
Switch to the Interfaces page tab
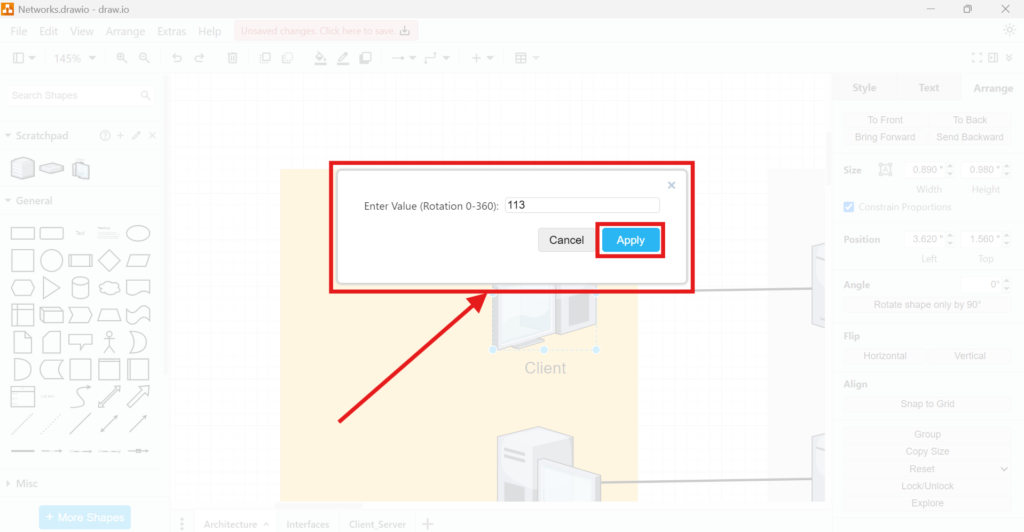coord(308,524)
